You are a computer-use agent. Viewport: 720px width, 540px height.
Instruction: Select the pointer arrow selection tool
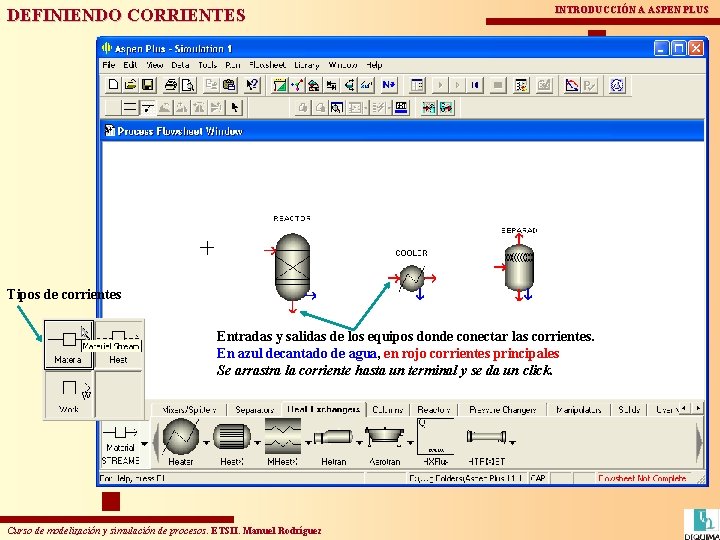coord(235,108)
